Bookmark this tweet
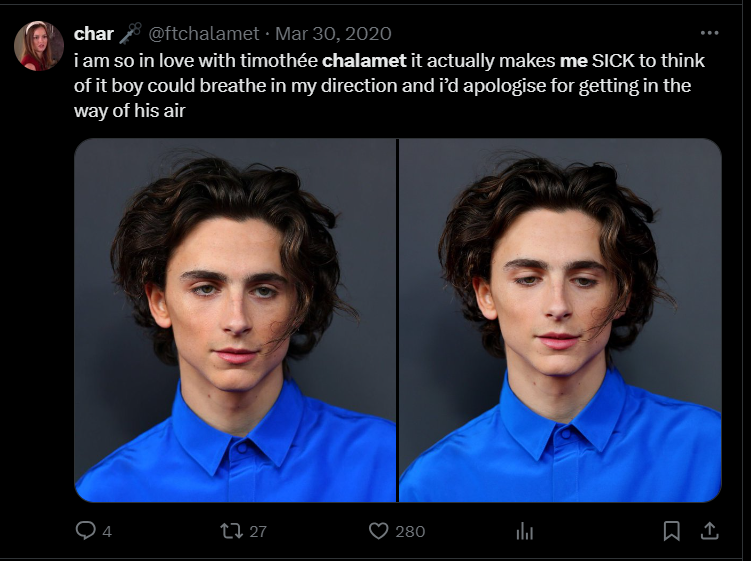The image size is (751, 561). click(672, 531)
